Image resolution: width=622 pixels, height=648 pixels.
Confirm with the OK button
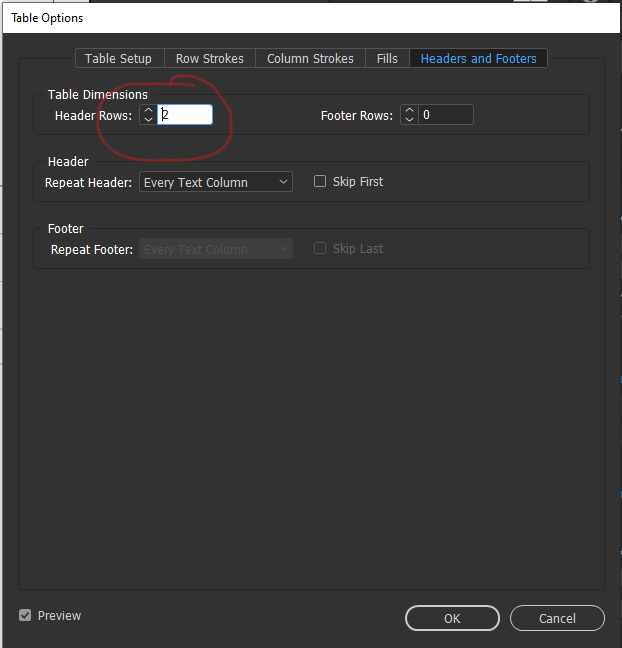tap(452, 618)
